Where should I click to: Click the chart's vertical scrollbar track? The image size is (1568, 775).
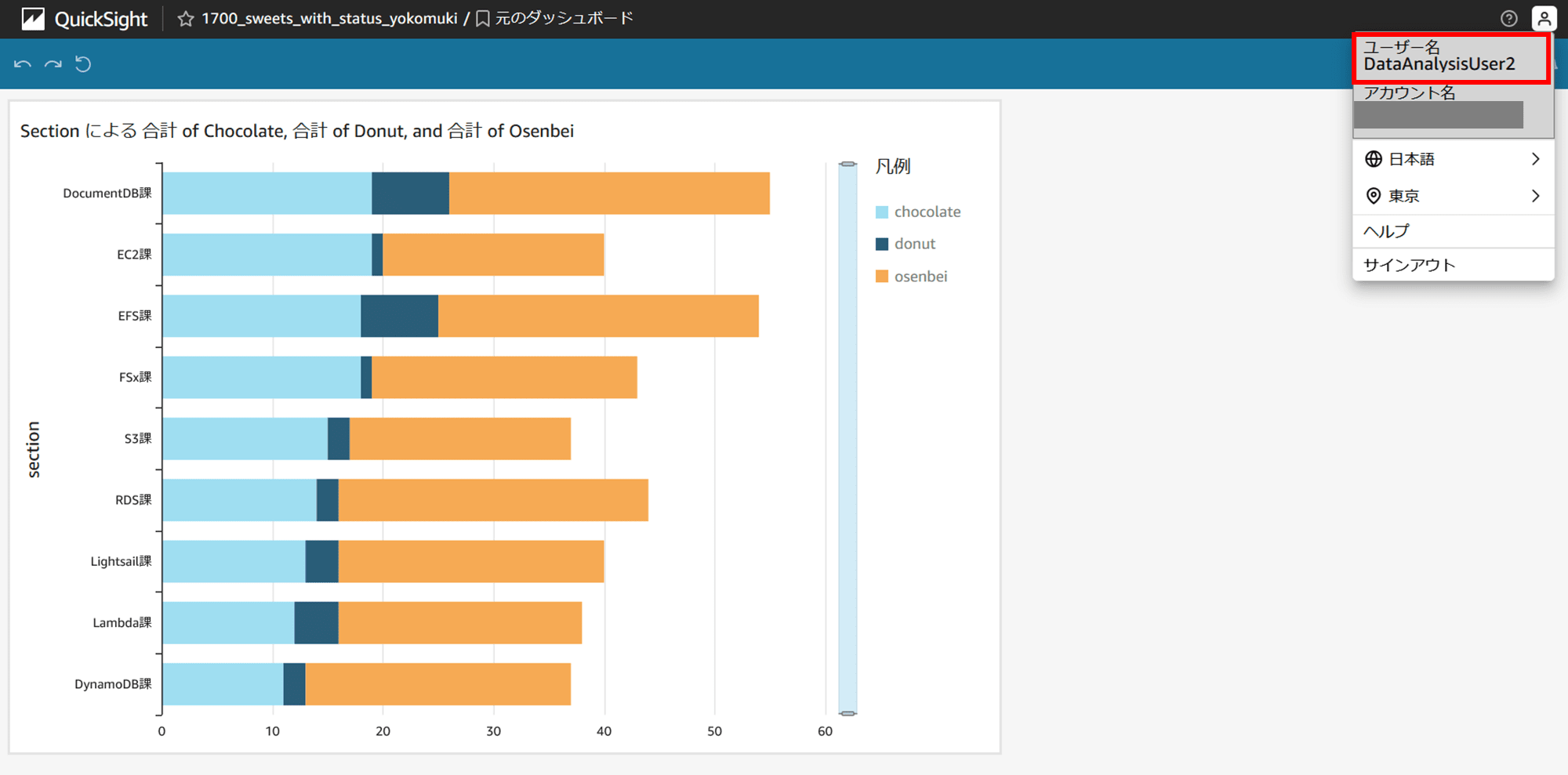848,439
